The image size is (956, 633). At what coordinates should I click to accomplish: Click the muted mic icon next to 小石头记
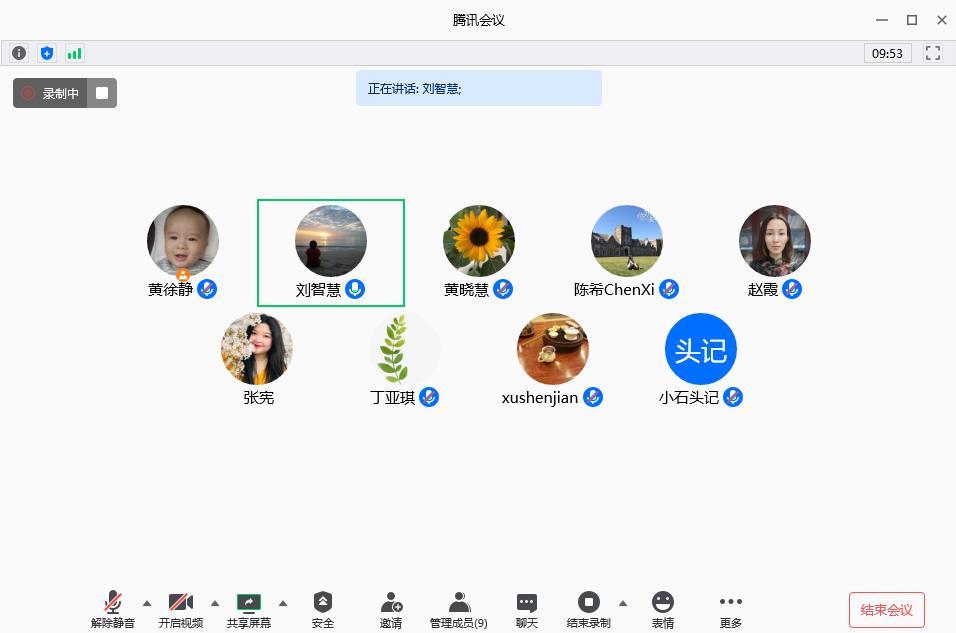733,397
